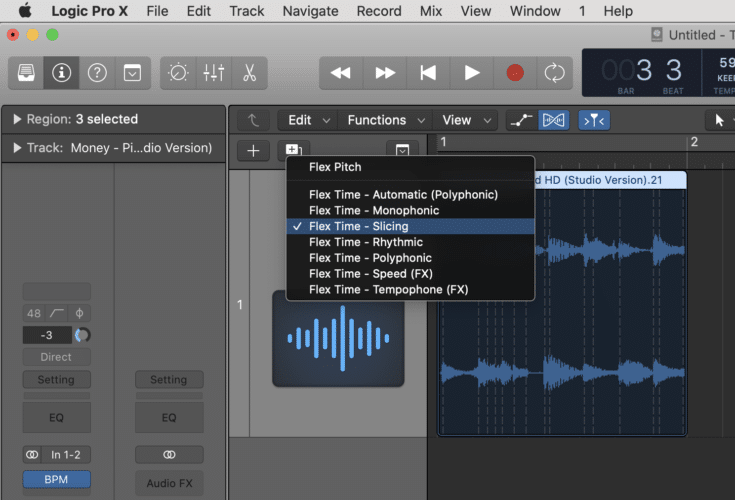735x500 pixels.
Task: Click bar 2 in the ruler
Action: pyautogui.click(x=694, y=142)
